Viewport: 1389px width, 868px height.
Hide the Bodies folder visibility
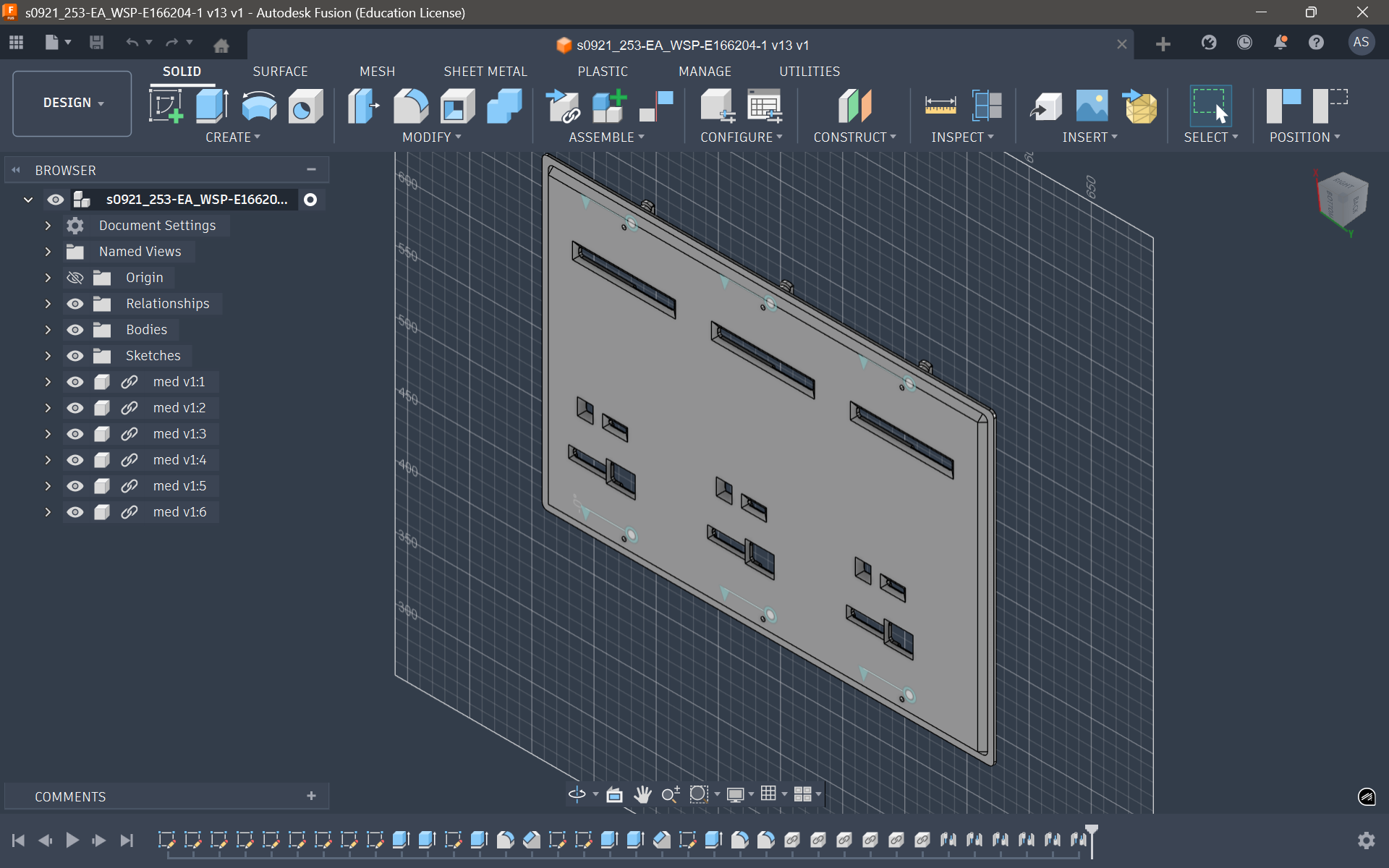(x=75, y=330)
